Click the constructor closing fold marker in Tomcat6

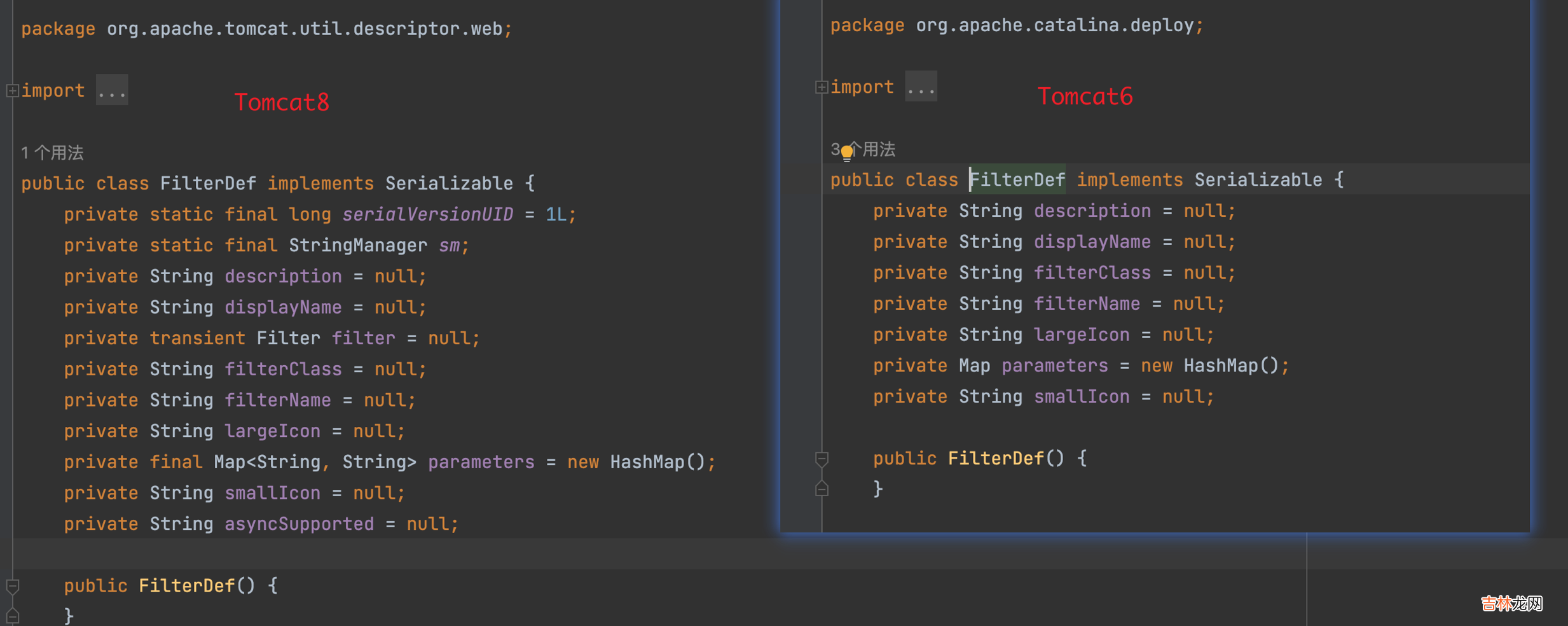(x=822, y=489)
